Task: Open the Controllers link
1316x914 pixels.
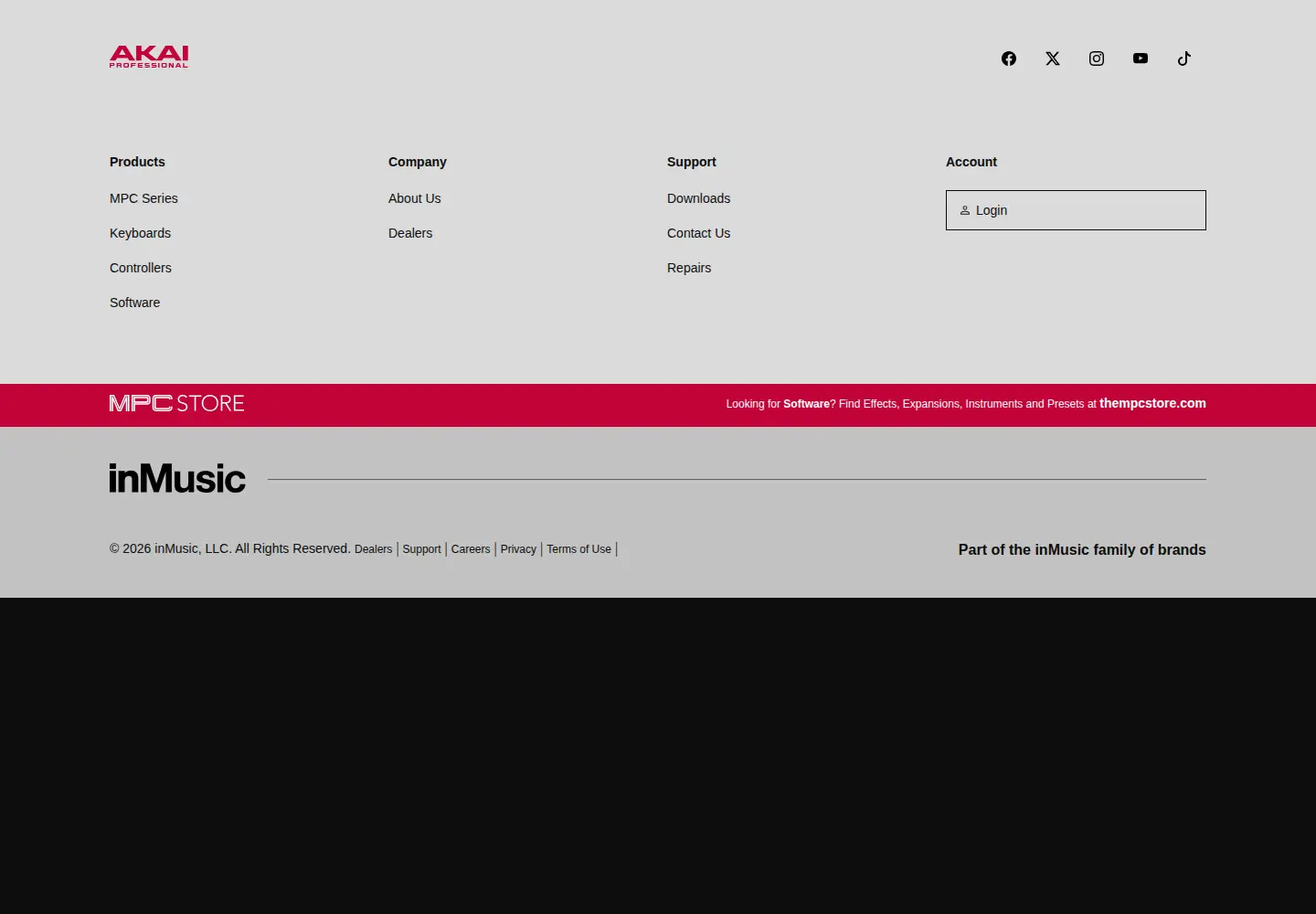Action: (141, 268)
